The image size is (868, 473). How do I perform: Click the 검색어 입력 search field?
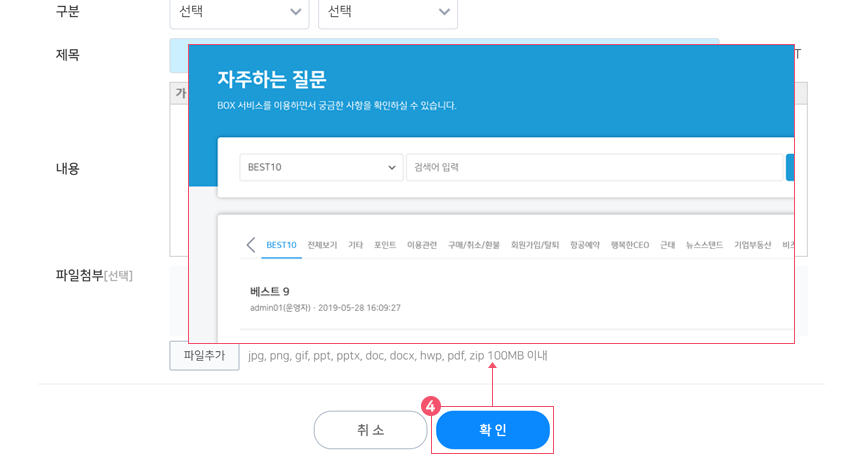(x=595, y=167)
